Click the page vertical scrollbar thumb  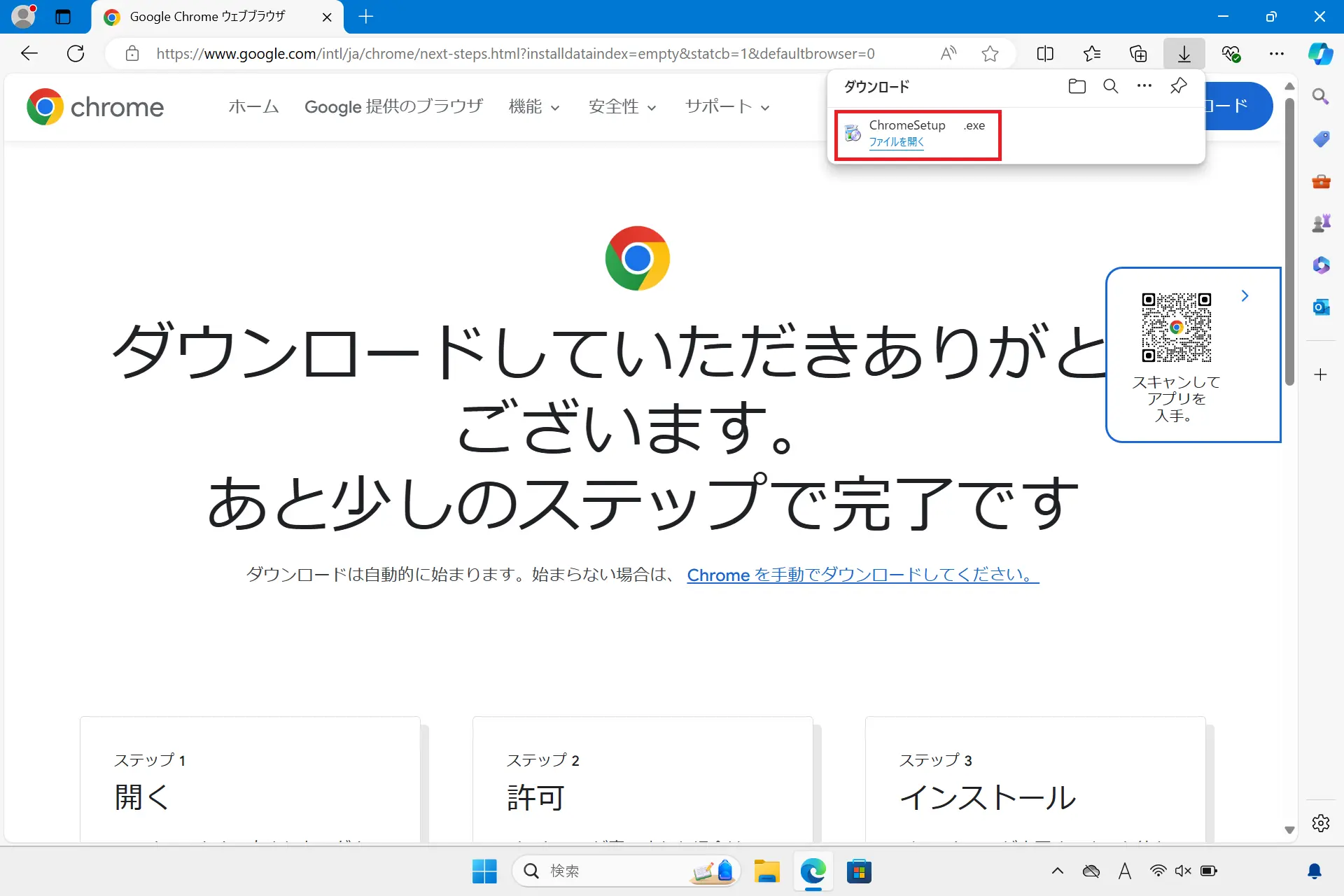tap(1289, 241)
